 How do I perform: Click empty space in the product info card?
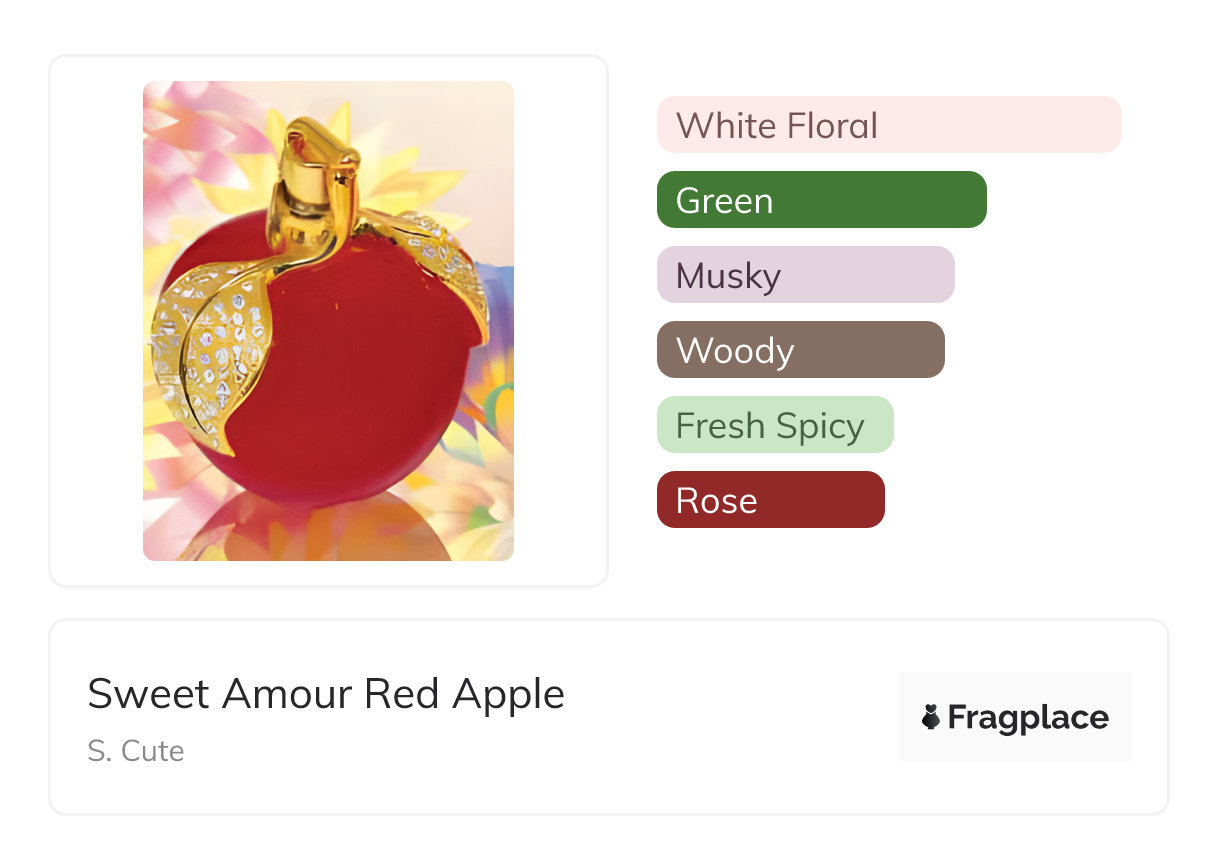tap(730, 720)
